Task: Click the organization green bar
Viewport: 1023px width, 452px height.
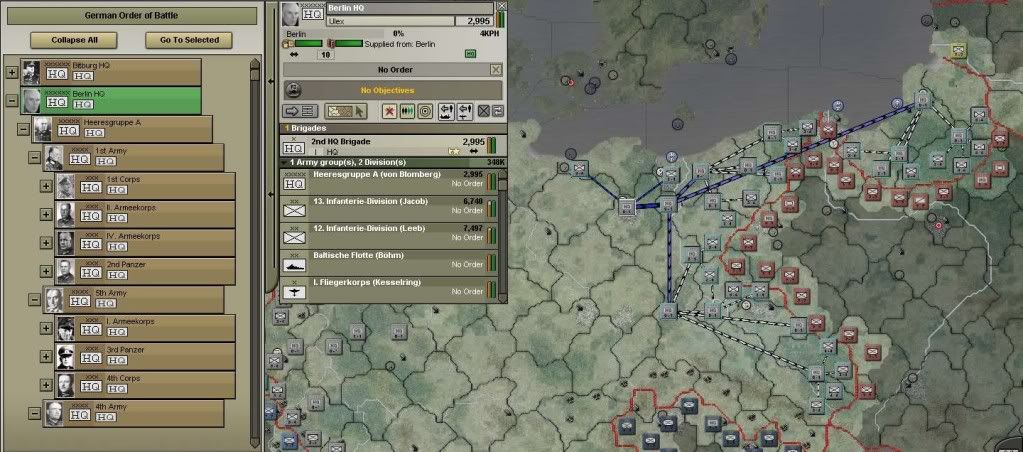Action: [x=309, y=44]
